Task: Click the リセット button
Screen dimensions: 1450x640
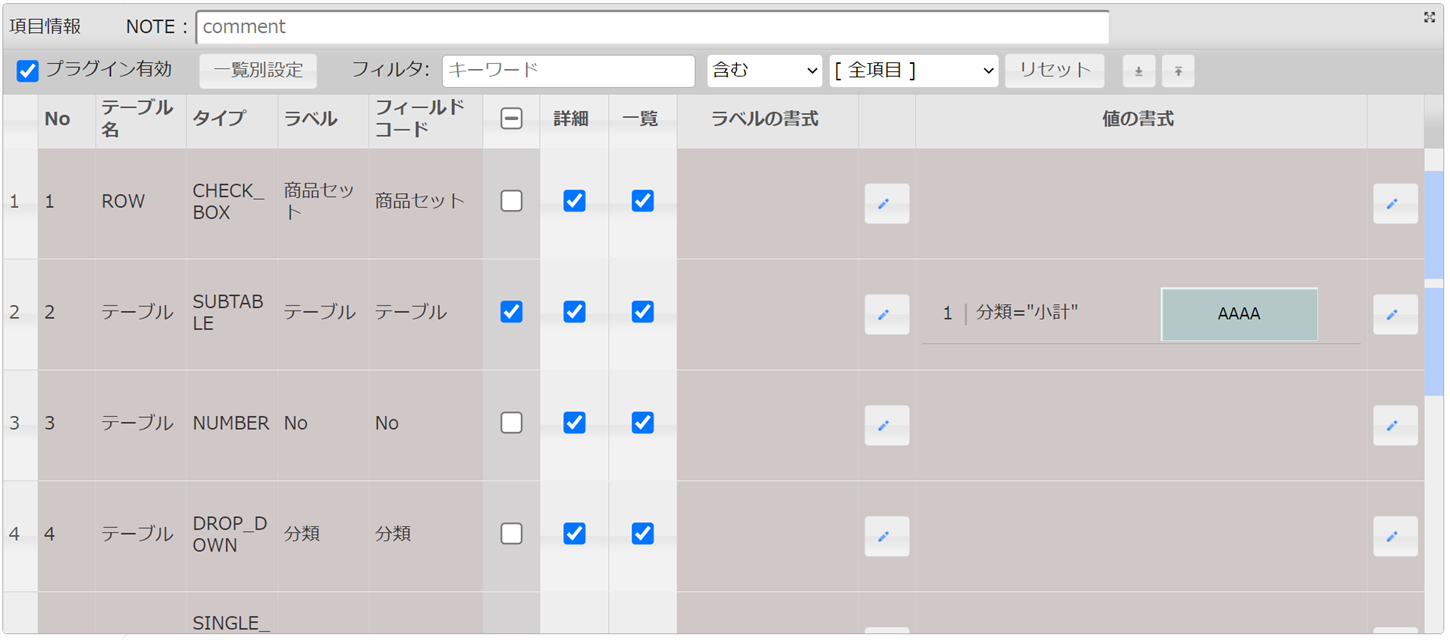Action: pos(1055,71)
